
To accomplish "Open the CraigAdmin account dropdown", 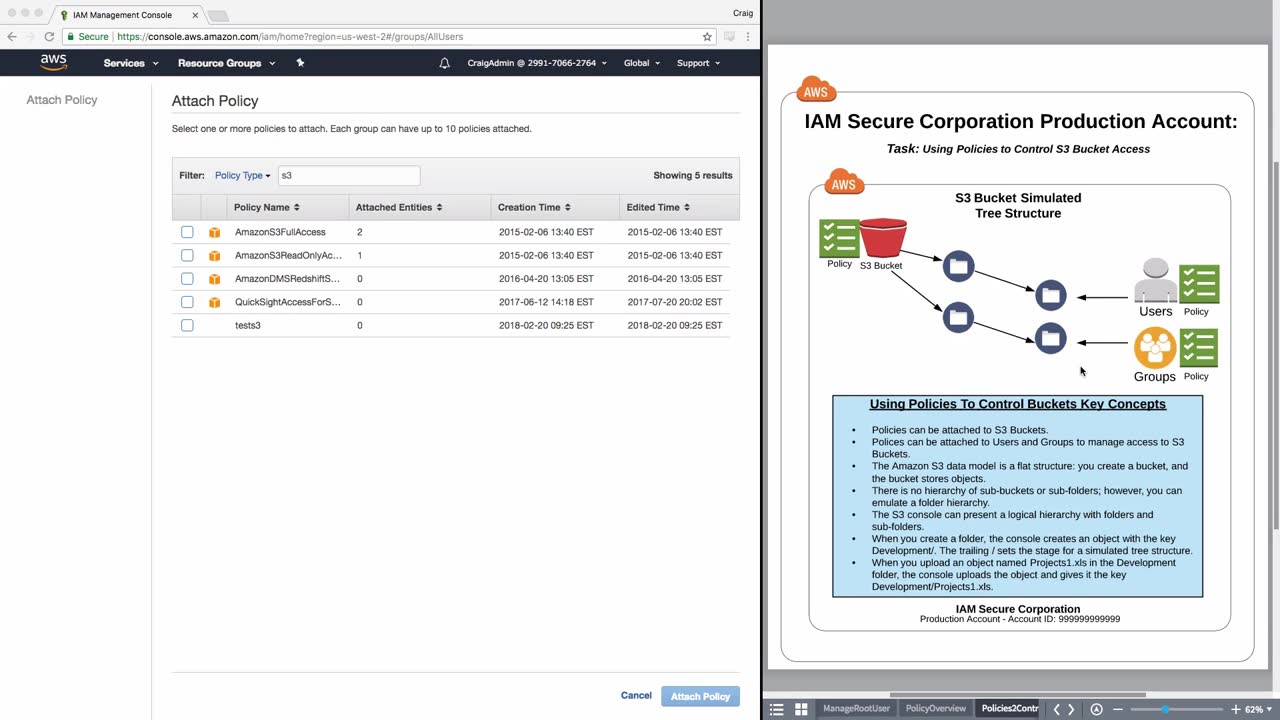I will point(537,63).
